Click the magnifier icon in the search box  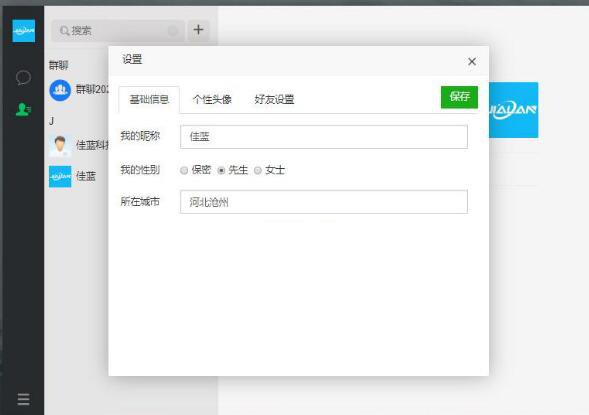click(65, 31)
